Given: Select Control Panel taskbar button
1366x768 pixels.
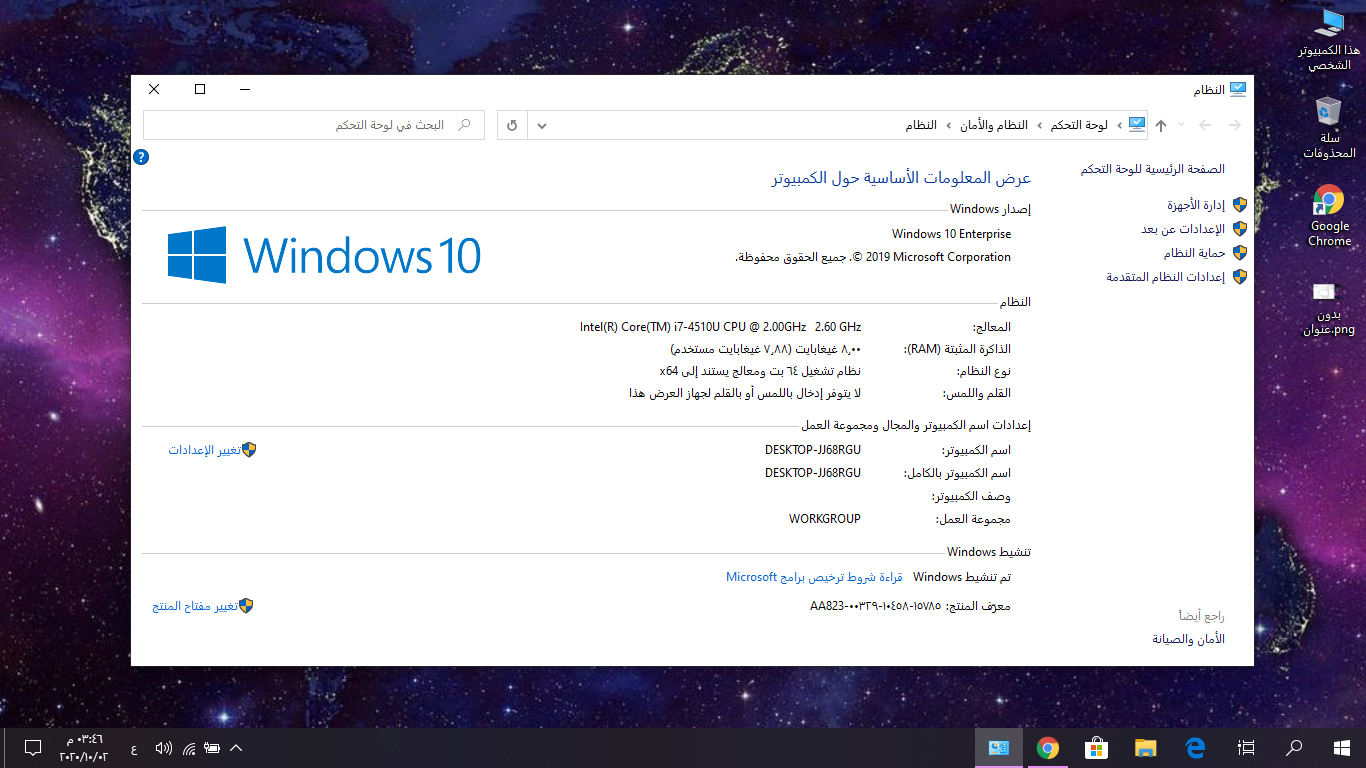Looking at the screenshot, I should point(999,748).
